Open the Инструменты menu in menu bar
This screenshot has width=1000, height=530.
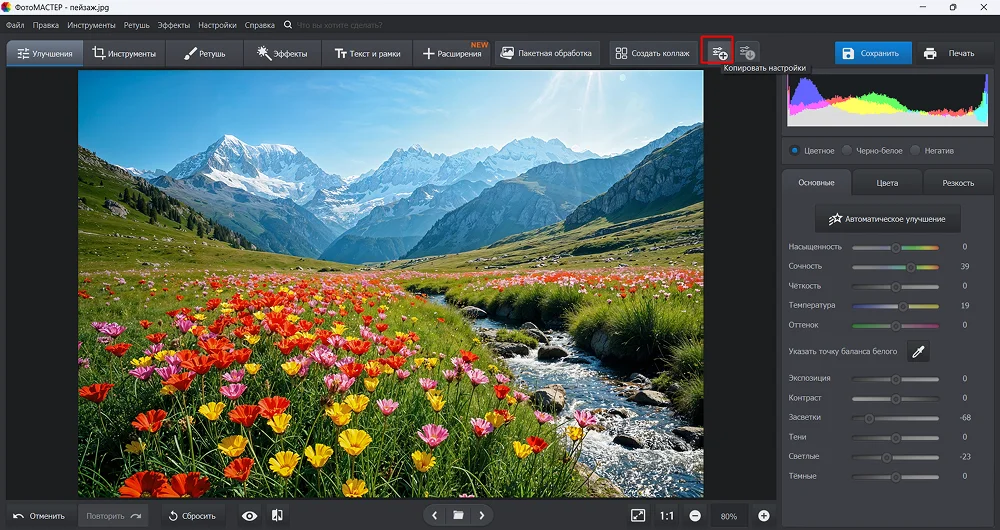pos(91,25)
